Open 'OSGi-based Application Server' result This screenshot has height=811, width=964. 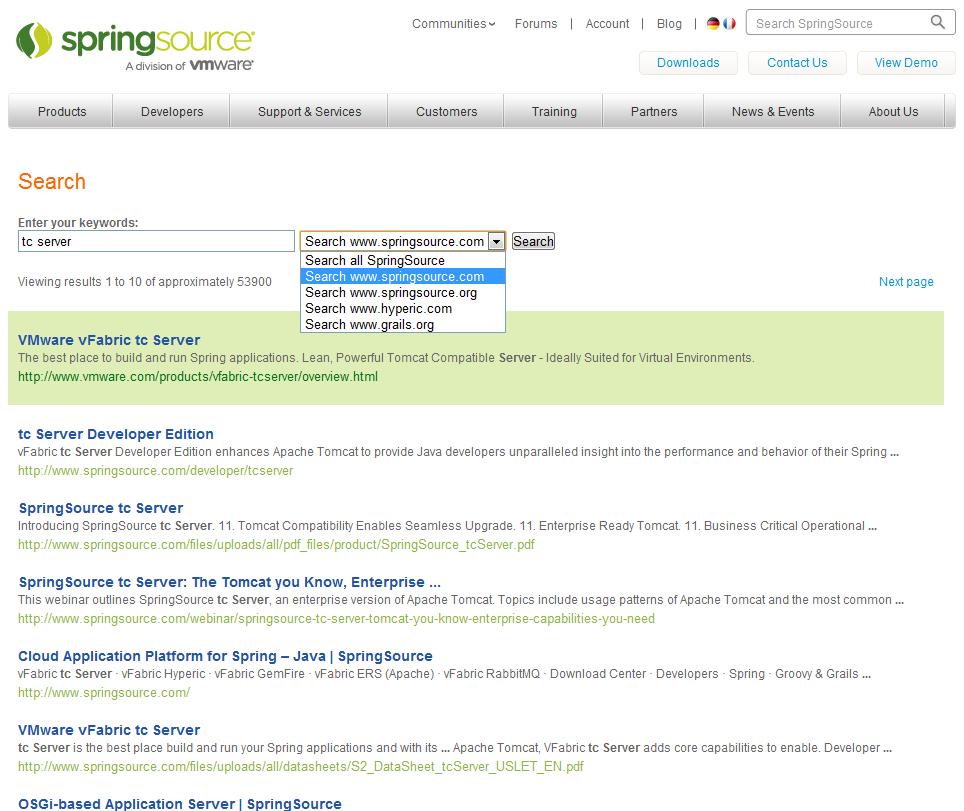click(x=180, y=804)
